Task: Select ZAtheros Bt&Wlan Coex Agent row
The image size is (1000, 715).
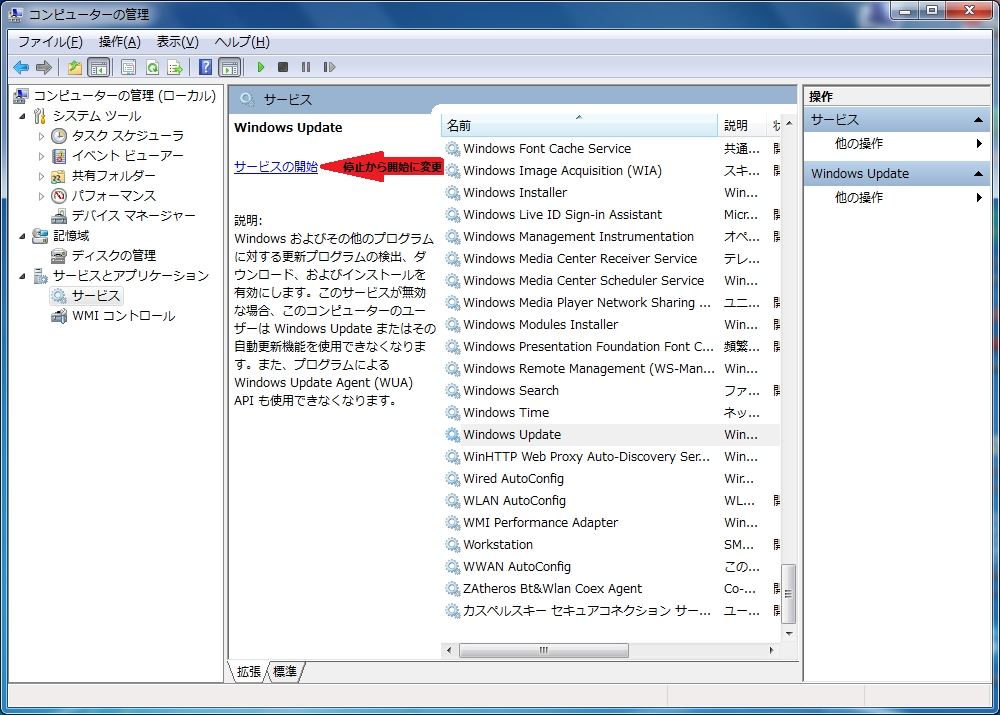Action: (x=612, y=589)
